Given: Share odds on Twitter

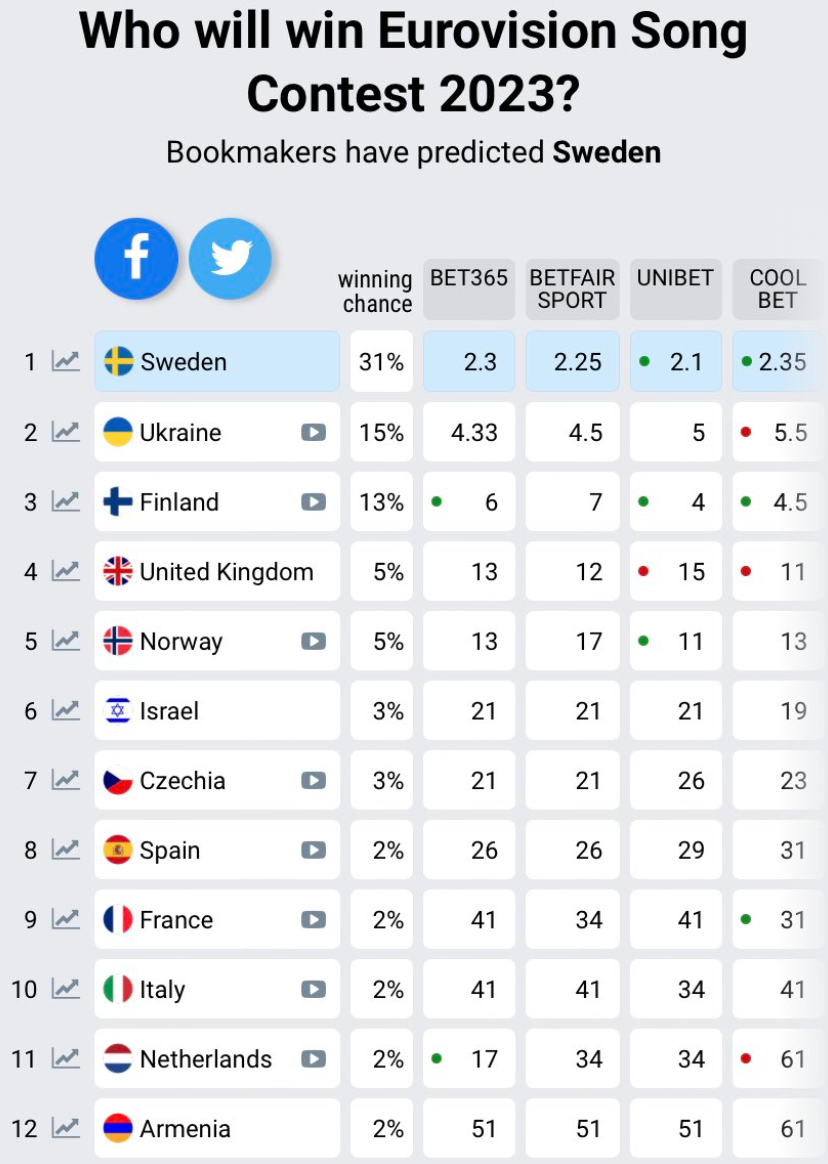Looking at the screenshot, I should [x=230, y=259].
